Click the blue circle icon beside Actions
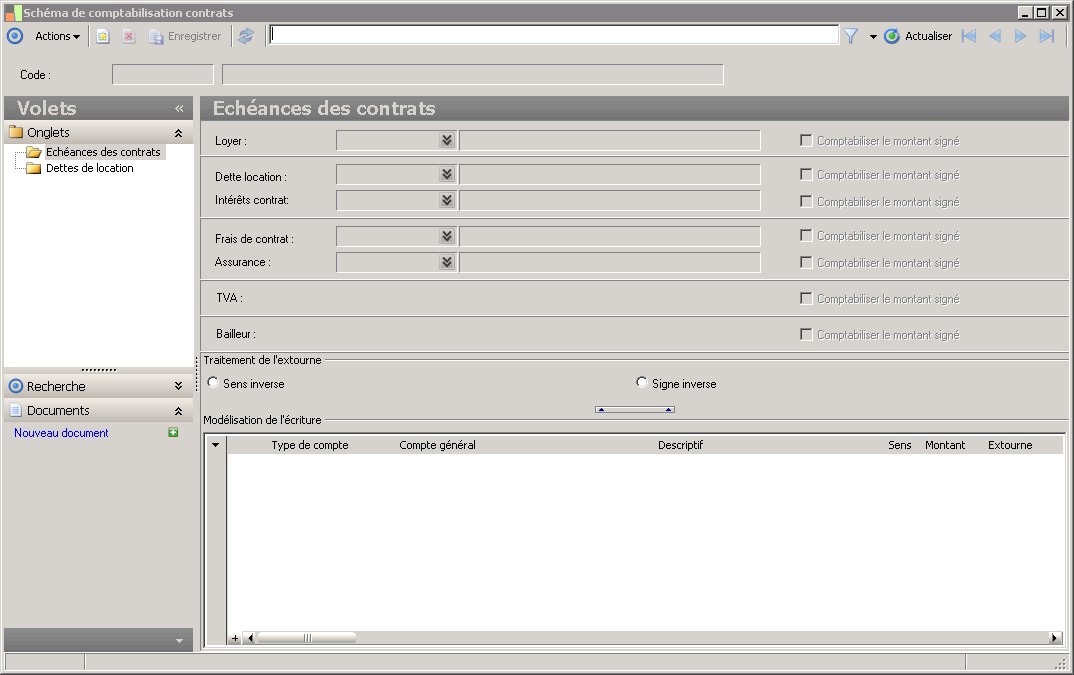The width and height of the screenshot is (1074, 675). tap(15, 36)
